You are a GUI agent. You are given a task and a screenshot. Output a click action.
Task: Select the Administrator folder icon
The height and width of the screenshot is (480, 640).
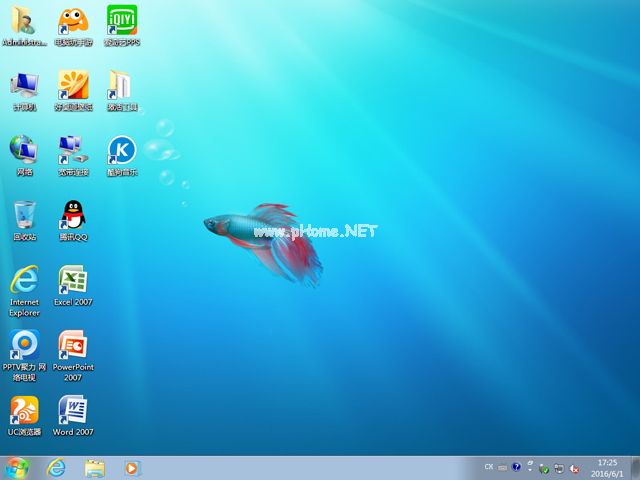pos(24,20)
